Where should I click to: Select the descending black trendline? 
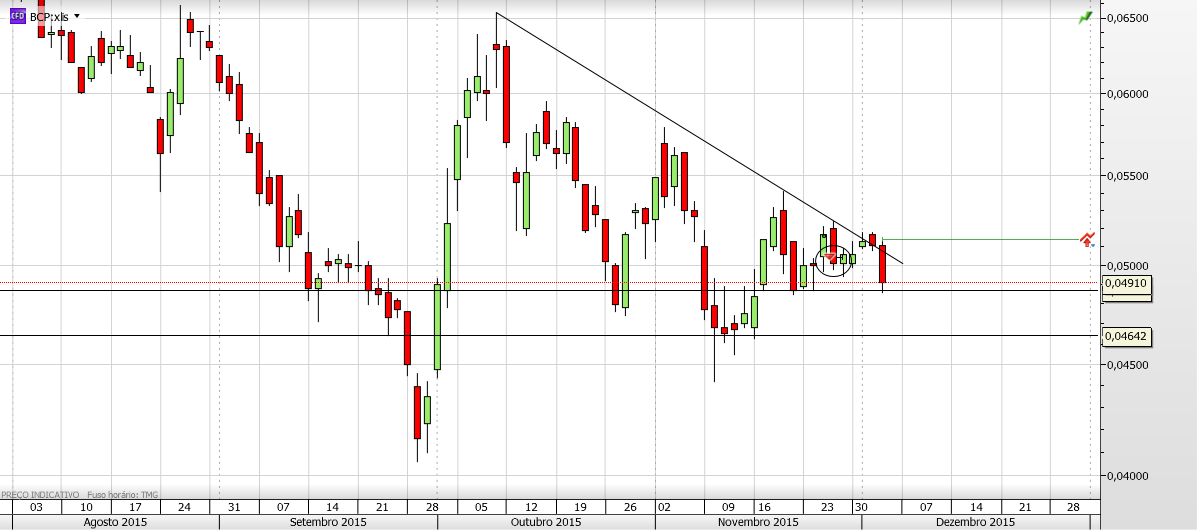pyautogui.click(x=699, y=137)
